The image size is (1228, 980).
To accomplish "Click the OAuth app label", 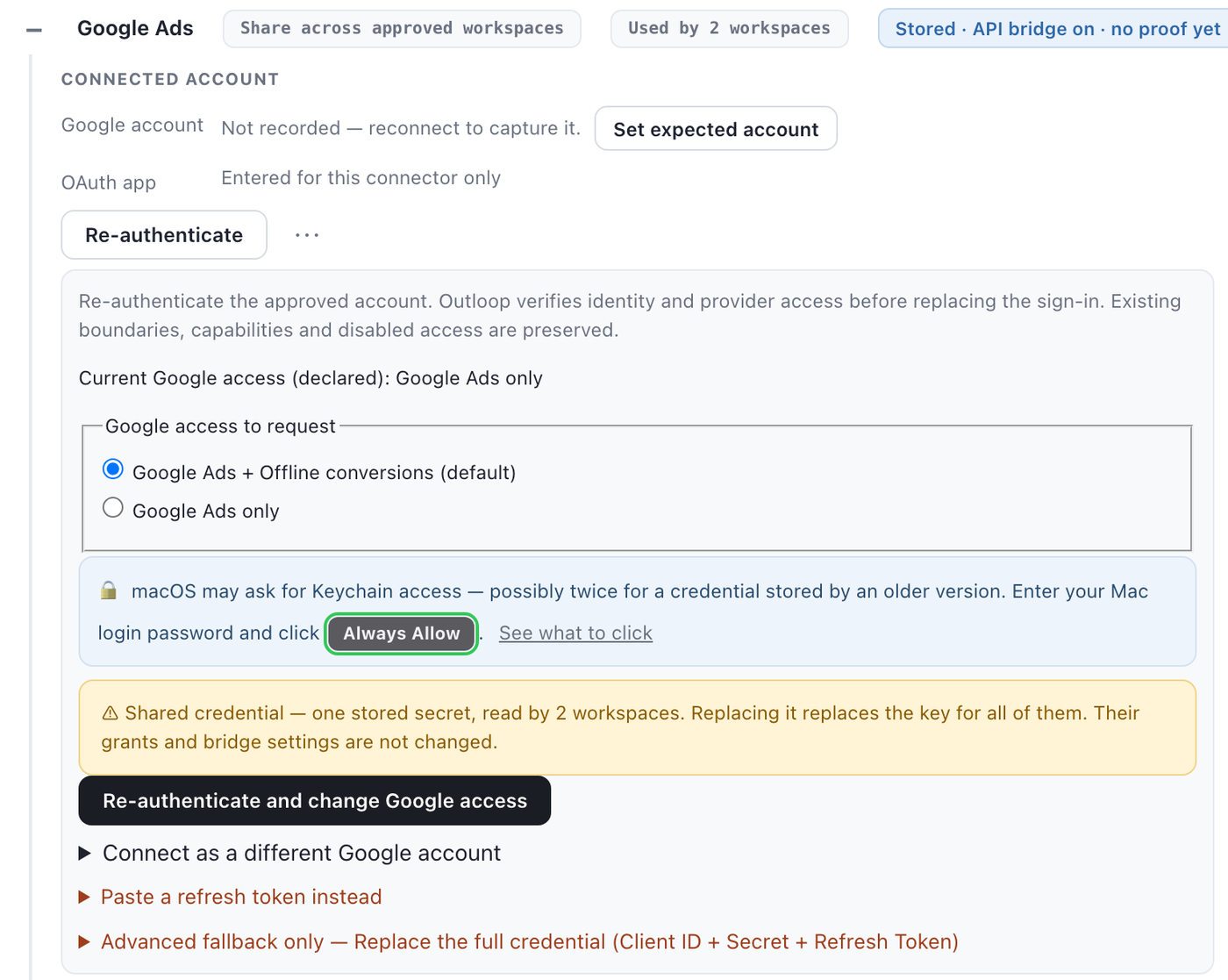I will [109, 182].
